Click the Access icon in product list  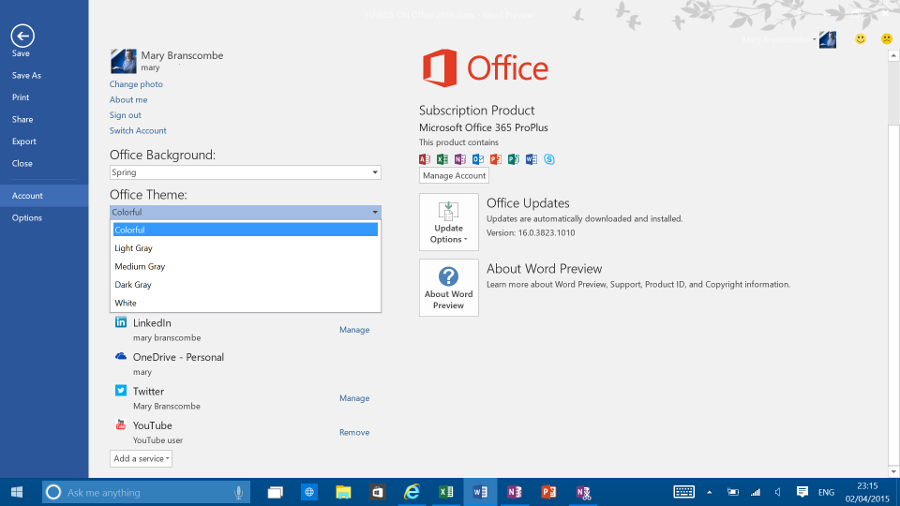point(425,159)
